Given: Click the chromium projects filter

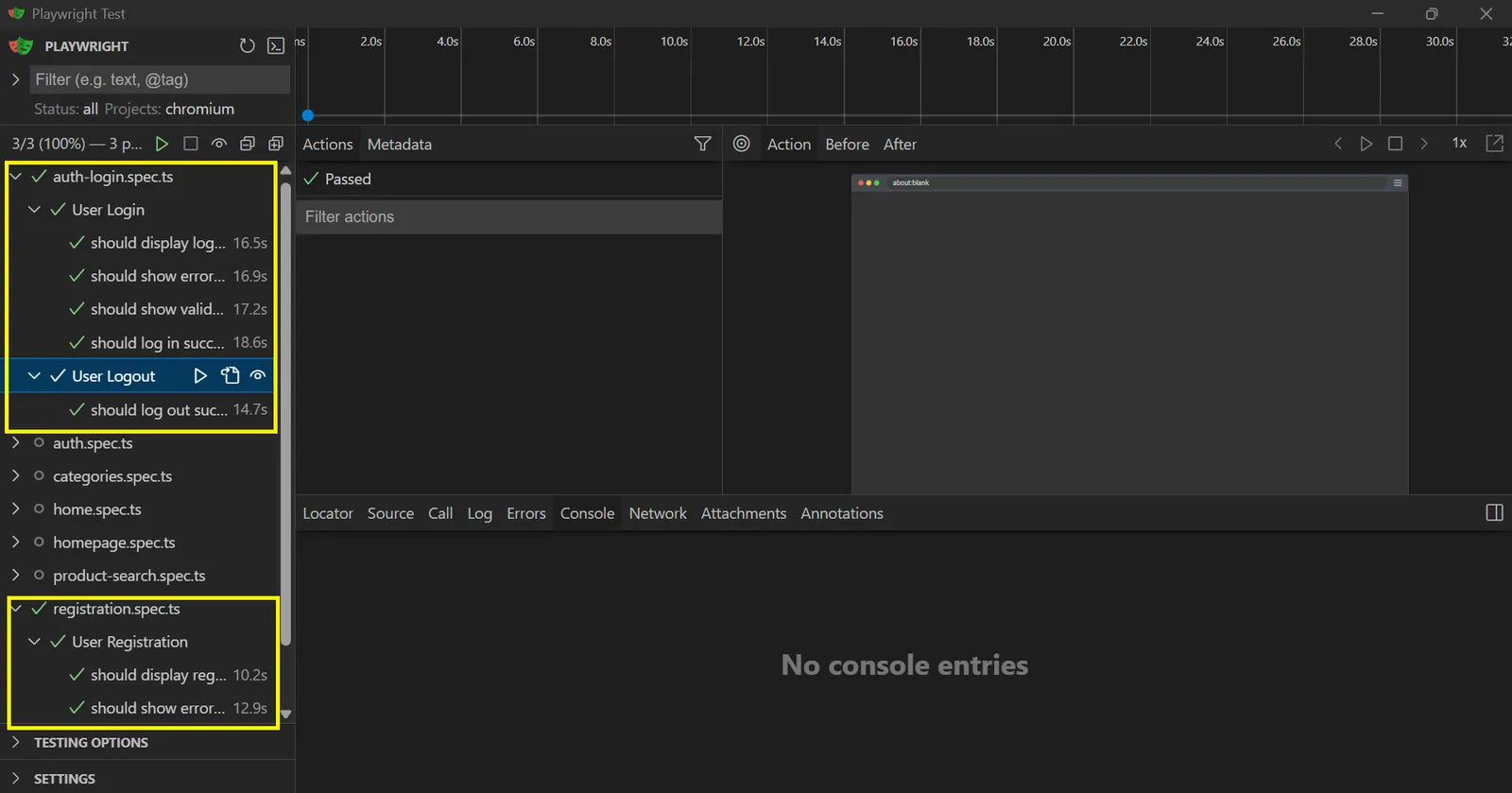Looking at the screenshot, I should pyautogui.click(x=199, y=109).
